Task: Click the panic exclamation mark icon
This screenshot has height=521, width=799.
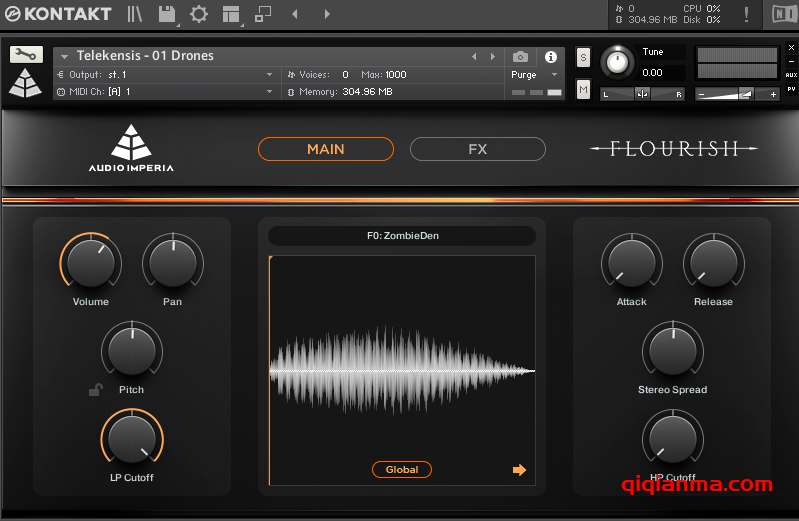Action: [745, 14]
